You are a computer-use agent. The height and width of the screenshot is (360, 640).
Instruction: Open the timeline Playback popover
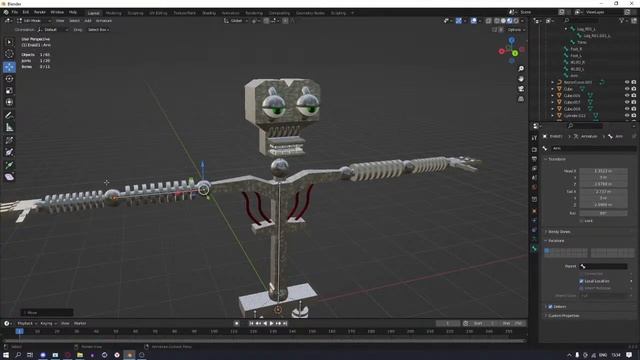coord(27,323)
